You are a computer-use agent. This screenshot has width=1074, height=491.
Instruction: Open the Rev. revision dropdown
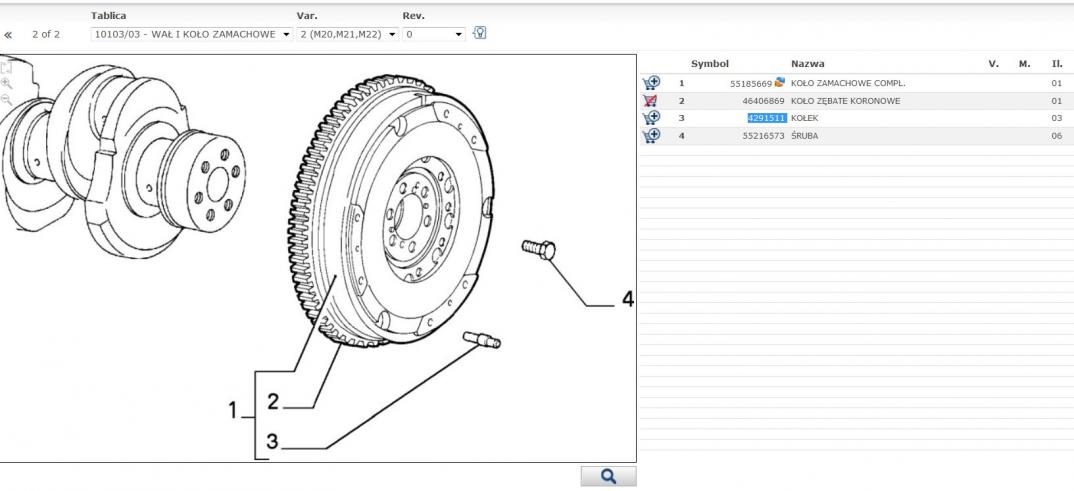coord(434,34)
